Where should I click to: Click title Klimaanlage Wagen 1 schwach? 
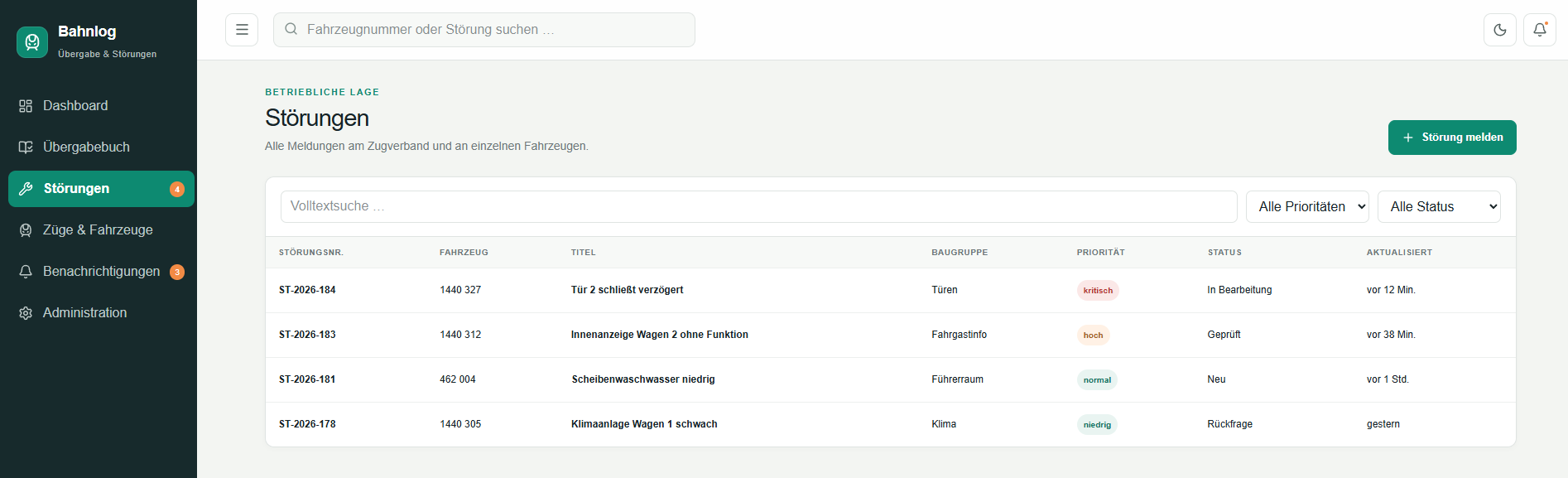coord(644,424)
